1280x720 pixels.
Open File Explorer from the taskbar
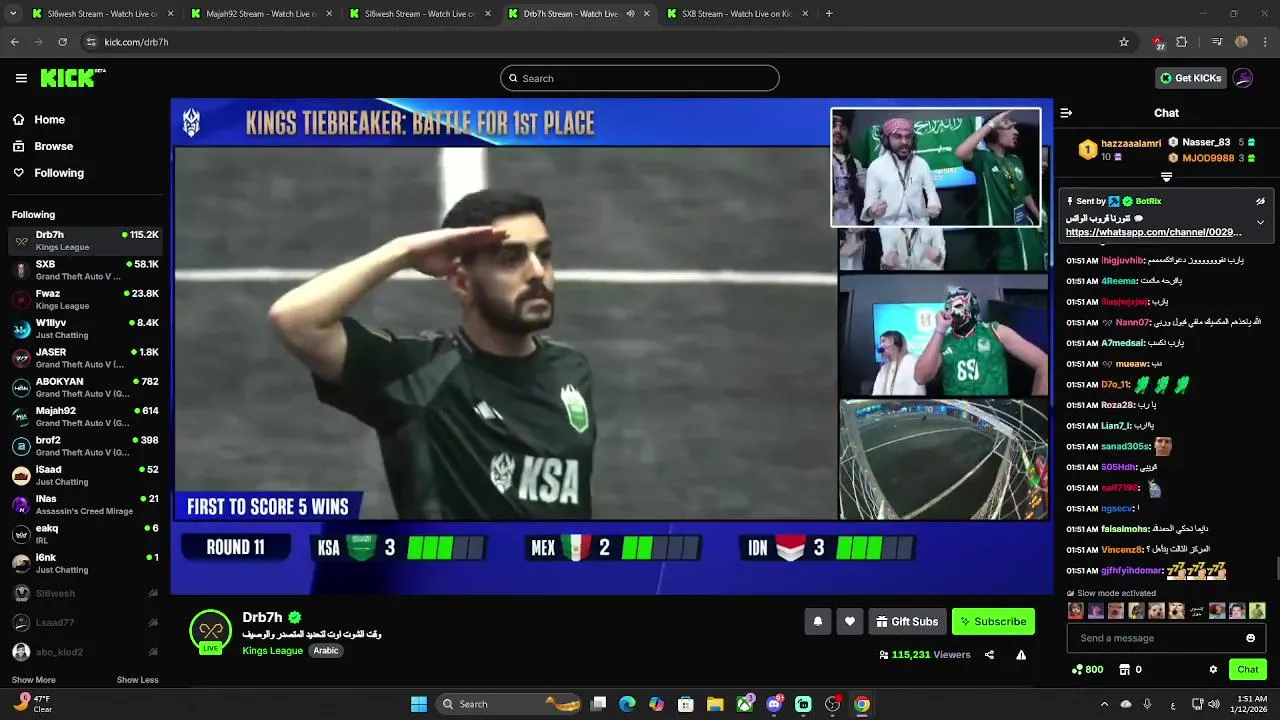(715, 704)
